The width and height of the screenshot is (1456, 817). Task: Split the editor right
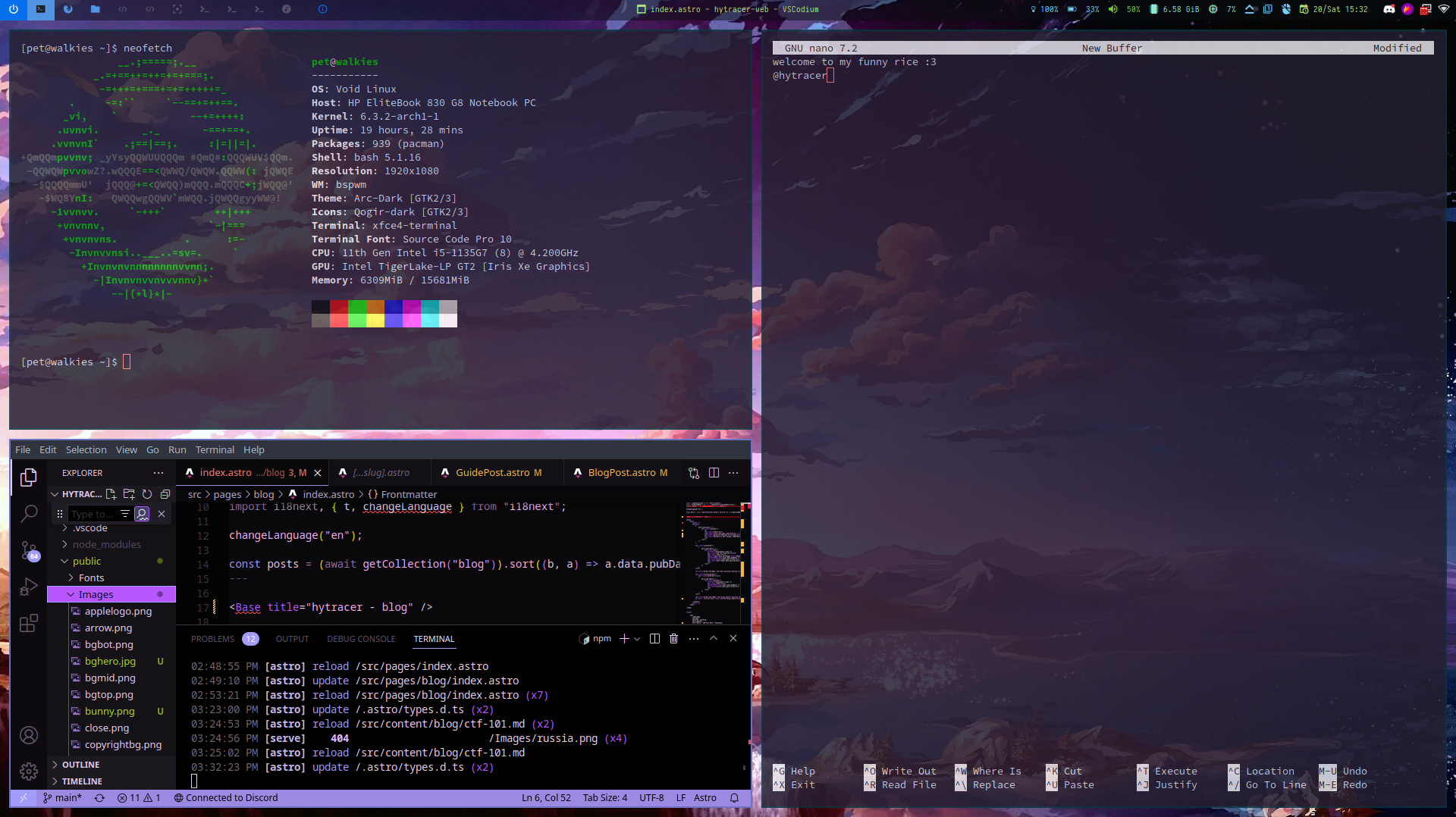tap(714, 473)
